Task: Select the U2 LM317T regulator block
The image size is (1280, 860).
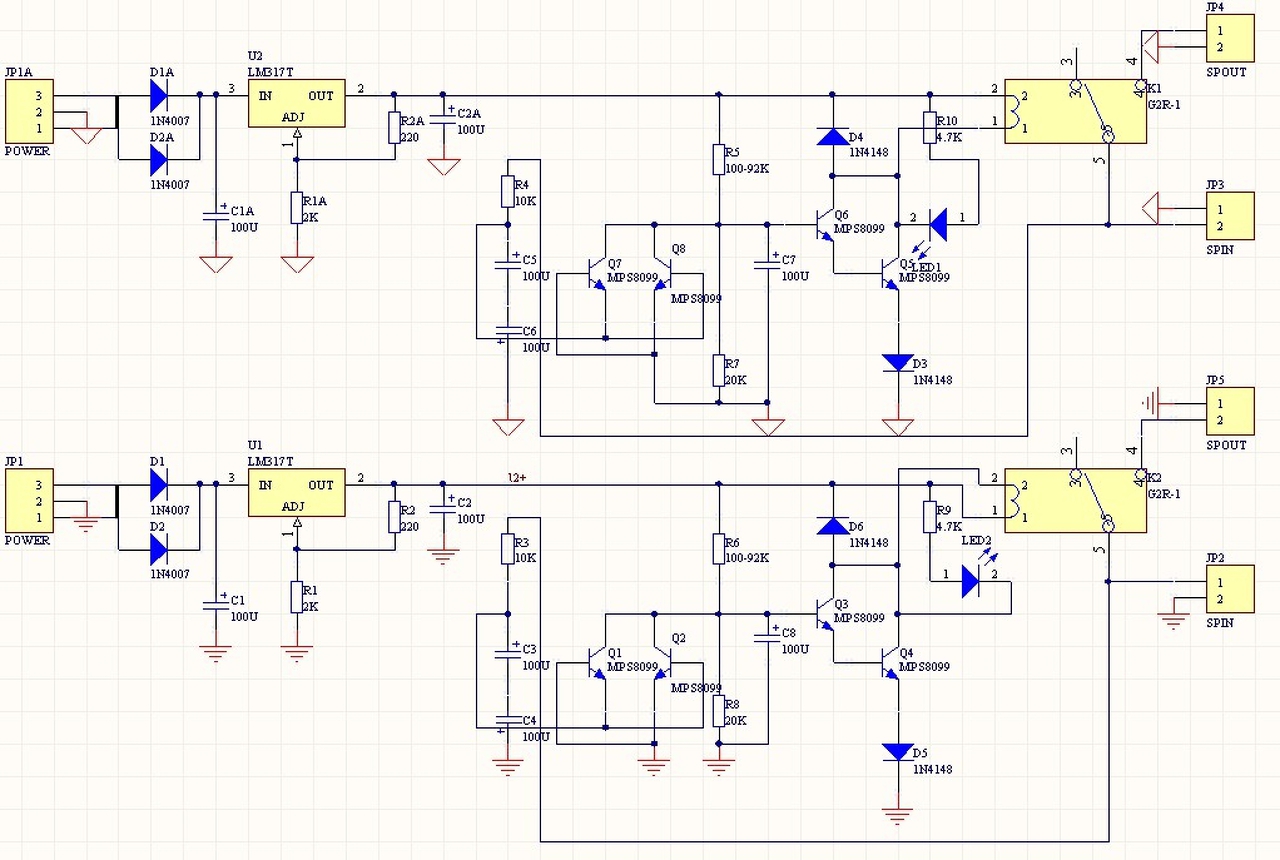Action: coord(297,103)
